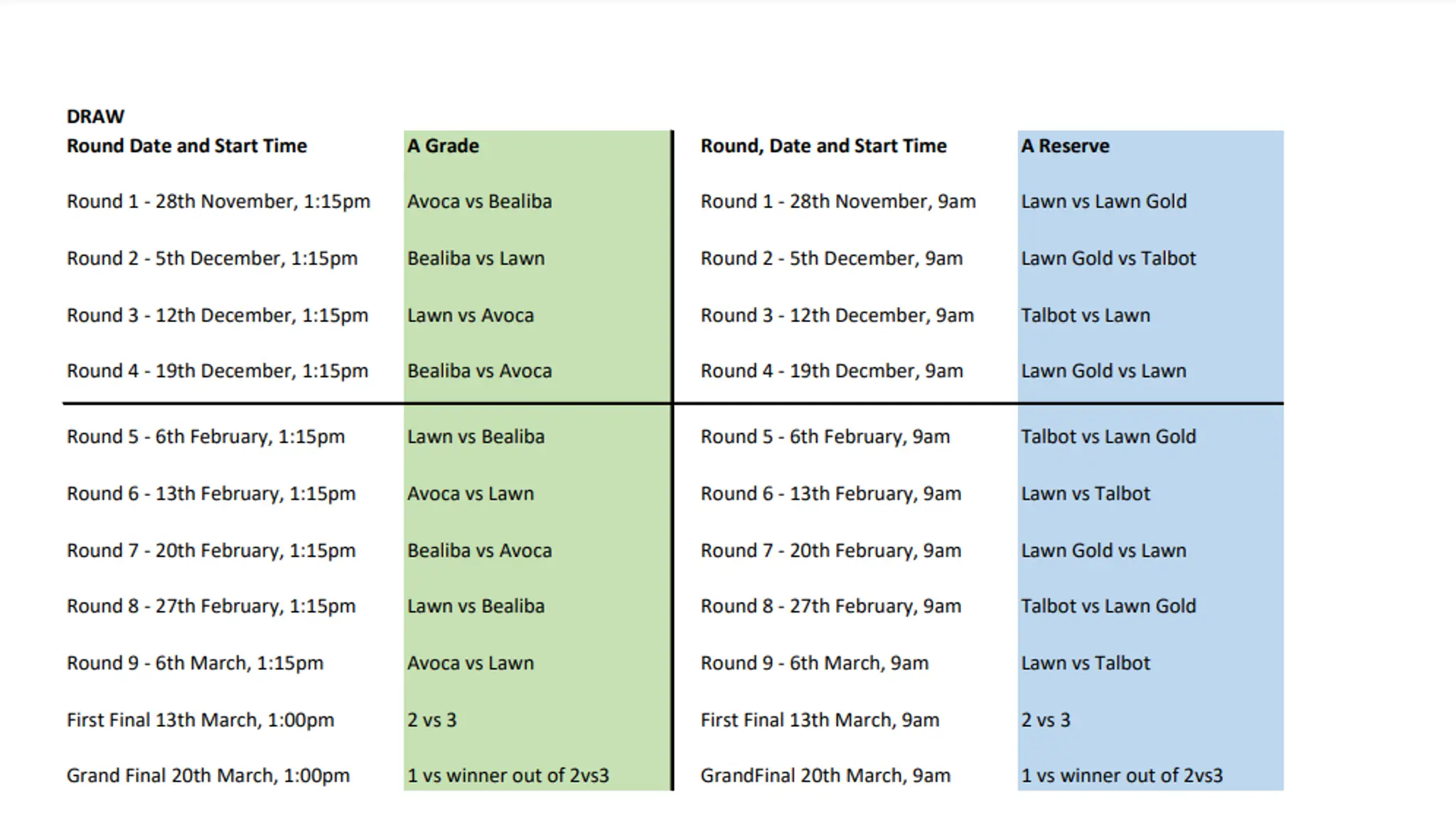Click Round 7 - 20th February, 1:15pm
The image size is (1456, 820).
point(211,551)
